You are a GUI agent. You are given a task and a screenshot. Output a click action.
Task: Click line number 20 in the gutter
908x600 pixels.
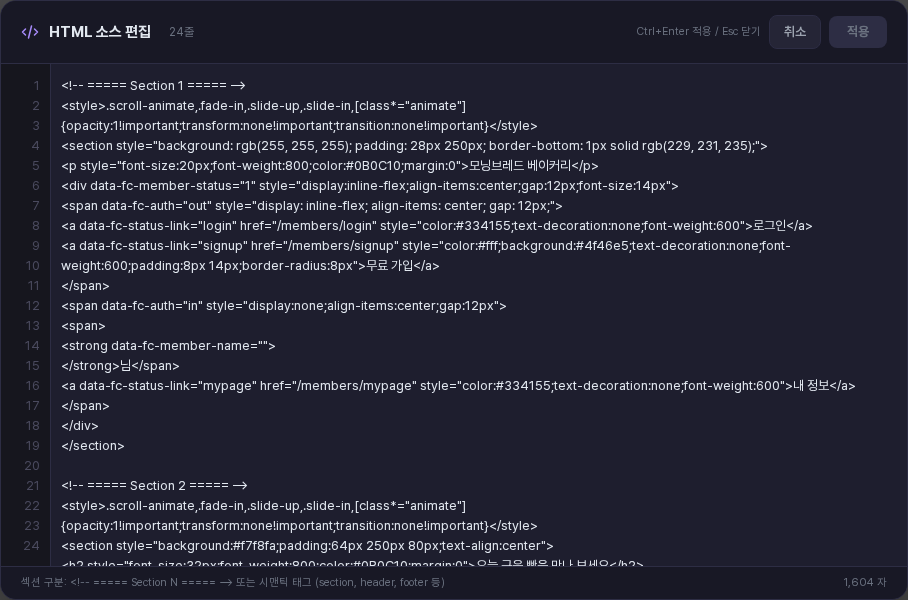(x=32, y=466)
